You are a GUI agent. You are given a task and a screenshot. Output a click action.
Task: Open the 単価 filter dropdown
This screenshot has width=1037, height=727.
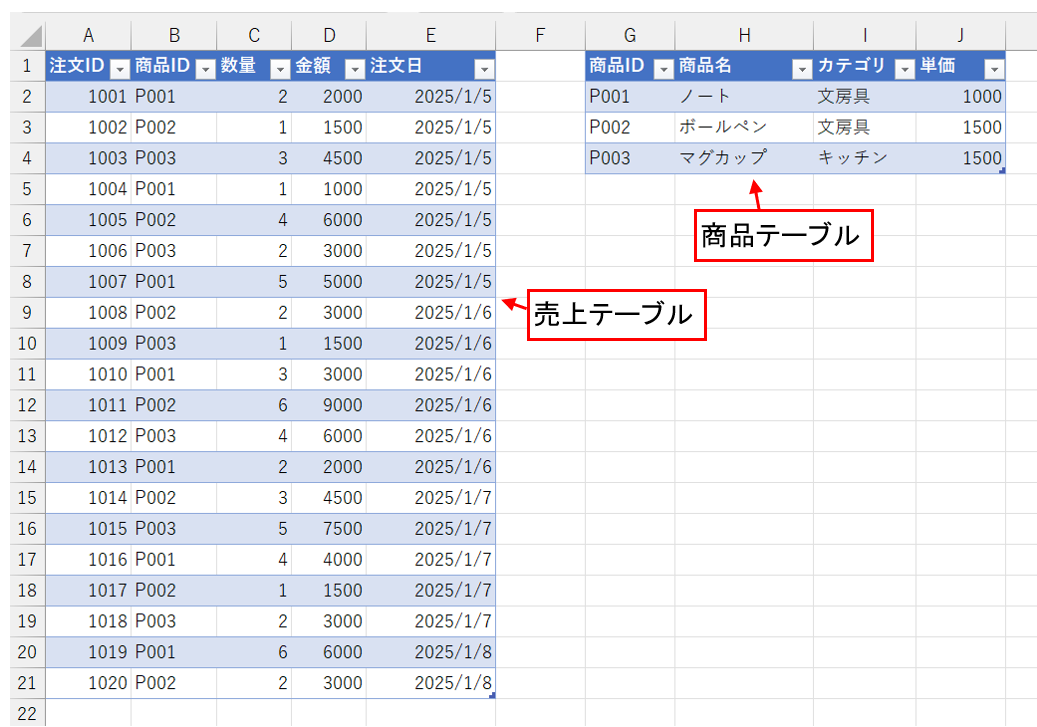[x=994, y=68]
